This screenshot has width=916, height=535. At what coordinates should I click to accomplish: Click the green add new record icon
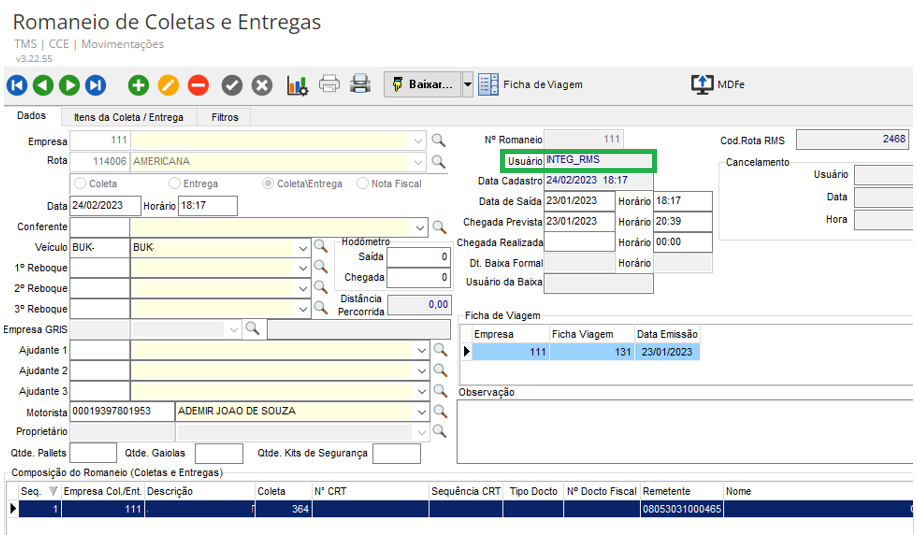point(138,85)
